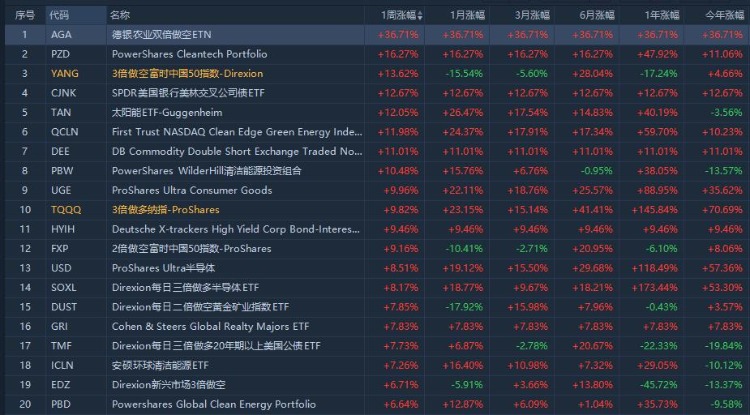Select ticker USD in the list

point(61,268)
